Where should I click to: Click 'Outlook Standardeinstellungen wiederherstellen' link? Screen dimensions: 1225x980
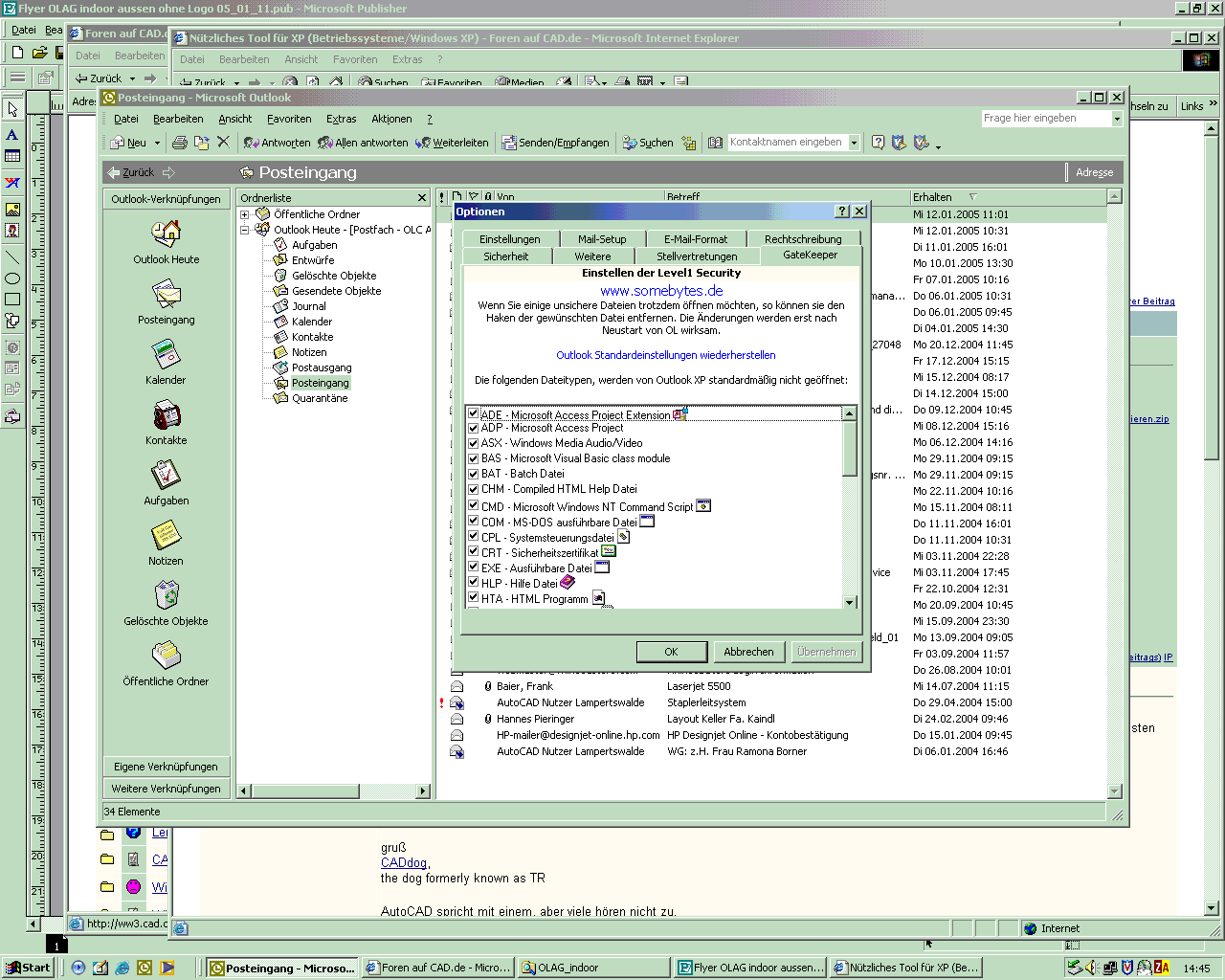pos(666,355)
